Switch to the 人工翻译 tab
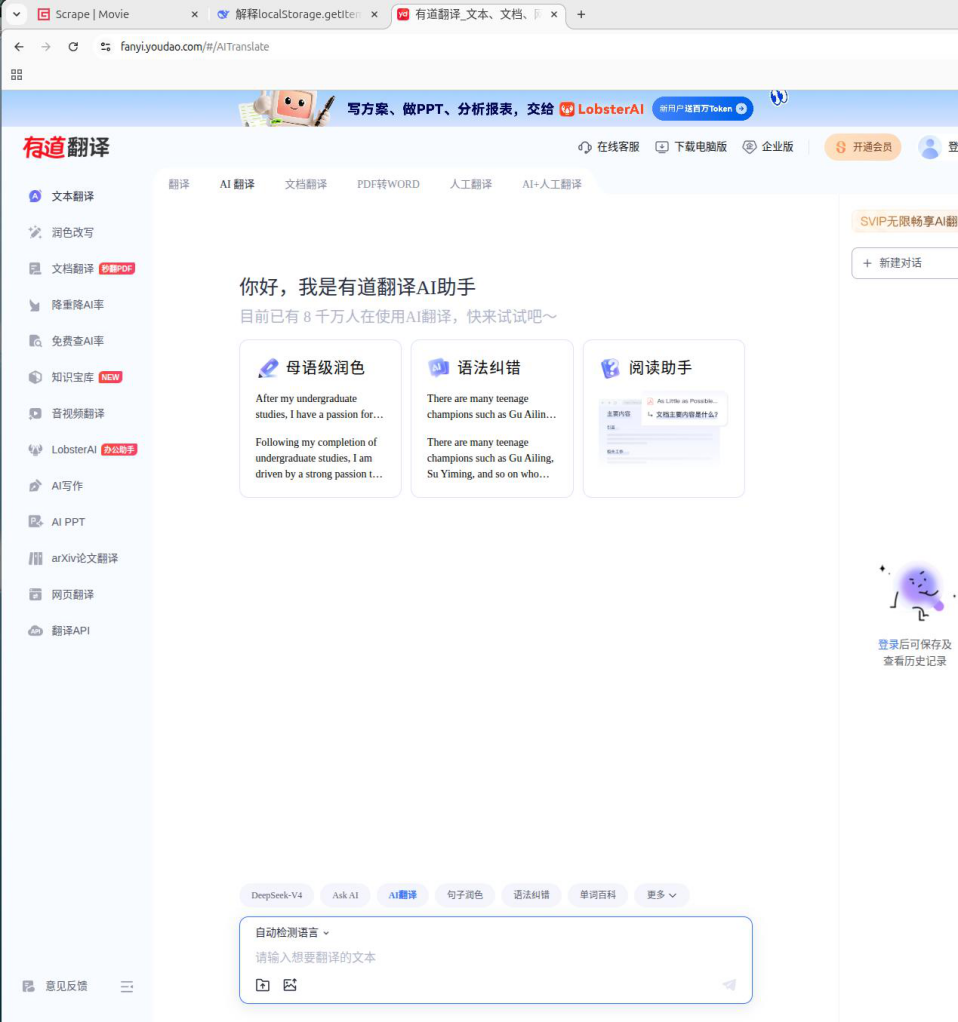The height and width of the screenshot is (1022, 958). [x=471, y=184]
